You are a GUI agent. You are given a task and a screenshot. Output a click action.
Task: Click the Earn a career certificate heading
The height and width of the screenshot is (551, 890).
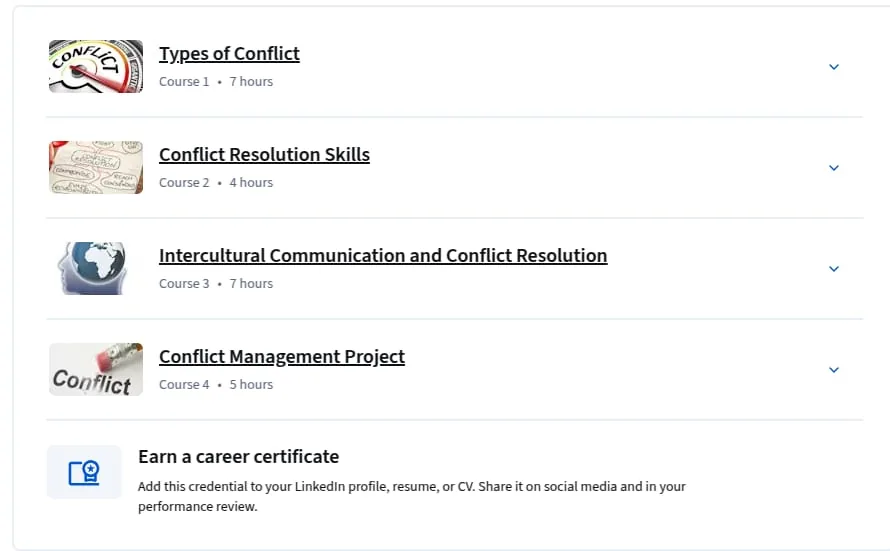(x=238, y=457)
